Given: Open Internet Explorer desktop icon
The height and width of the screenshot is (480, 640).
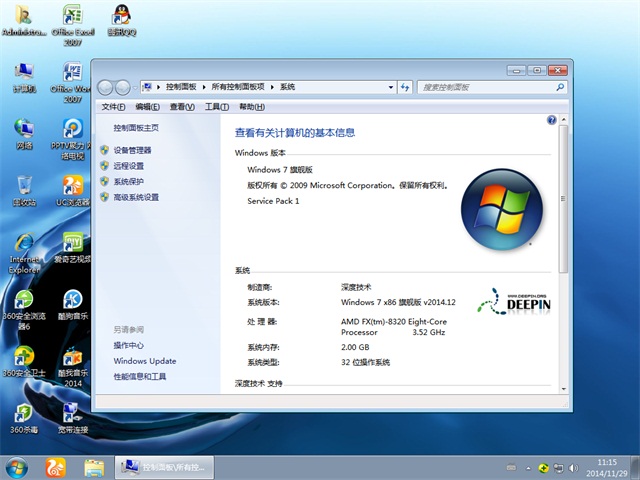Looking at the screenshot, I should 24,253.
